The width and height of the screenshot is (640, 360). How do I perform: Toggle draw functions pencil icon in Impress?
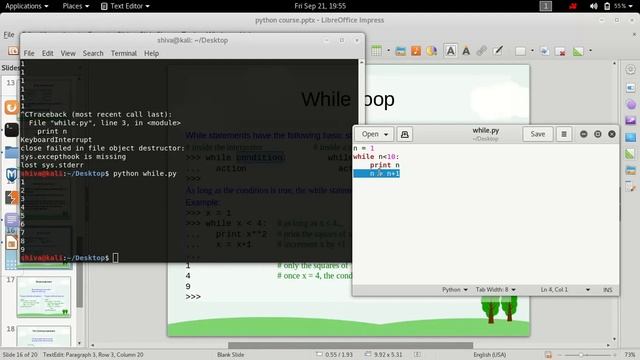498,51
